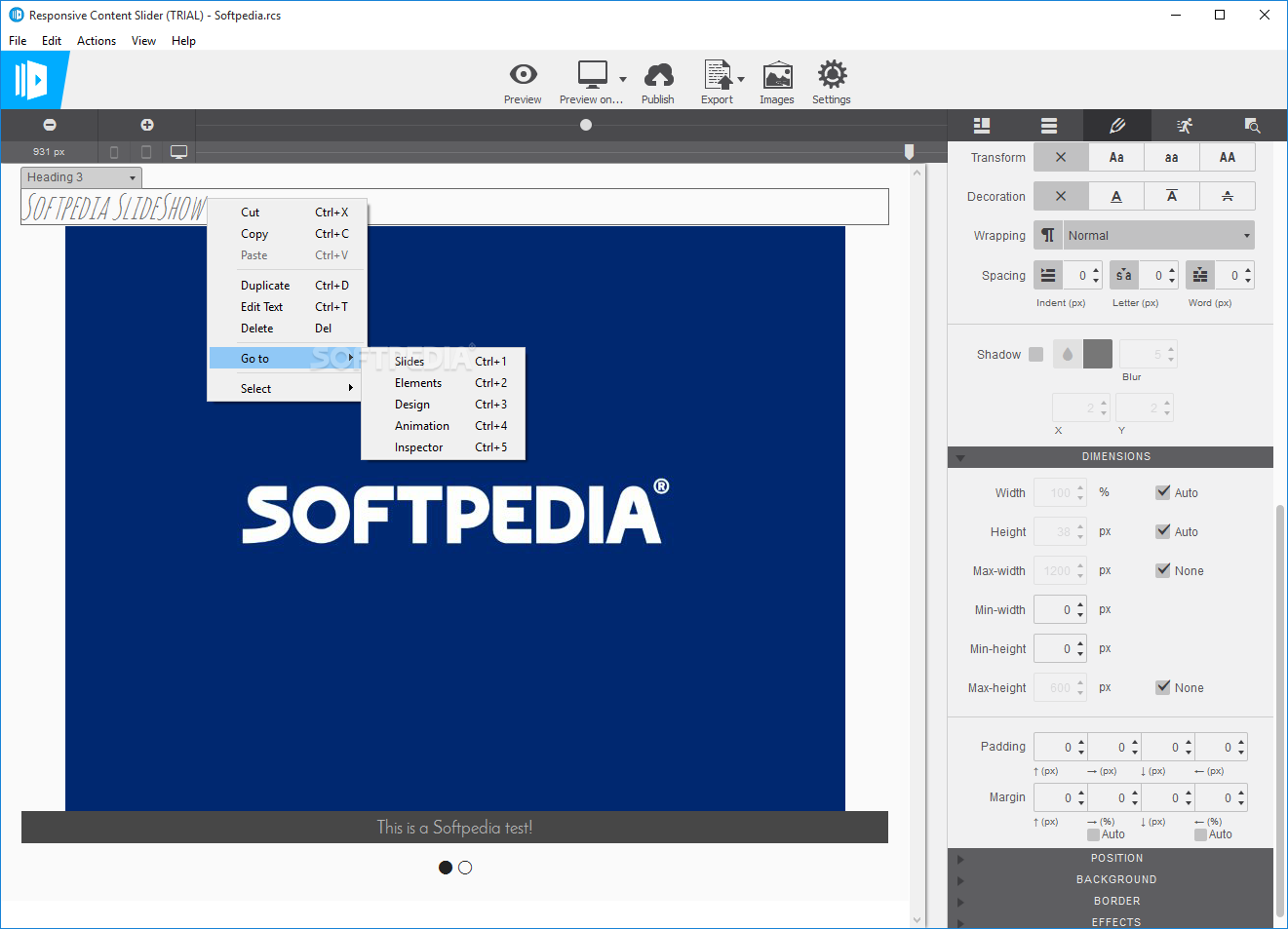Select the tablet viewport icon
The height and width of the screenshot is (929, 1288).
click(x=146, y=152)
